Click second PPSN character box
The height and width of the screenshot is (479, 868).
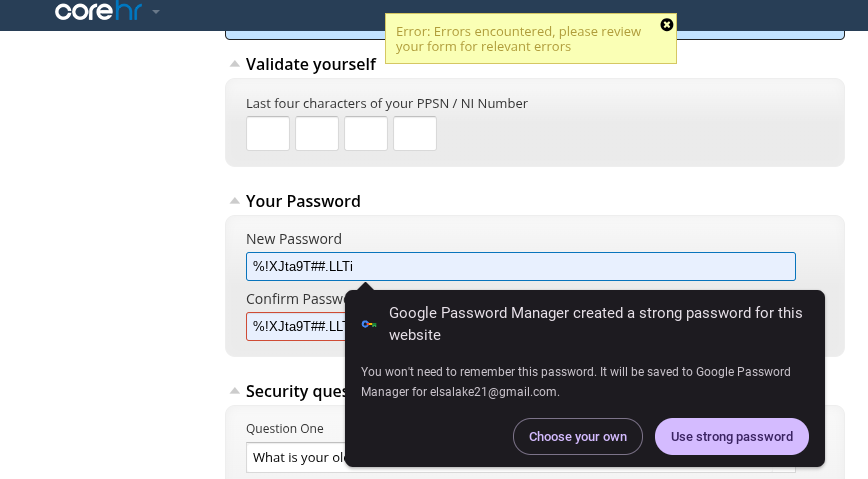(317, 133)
